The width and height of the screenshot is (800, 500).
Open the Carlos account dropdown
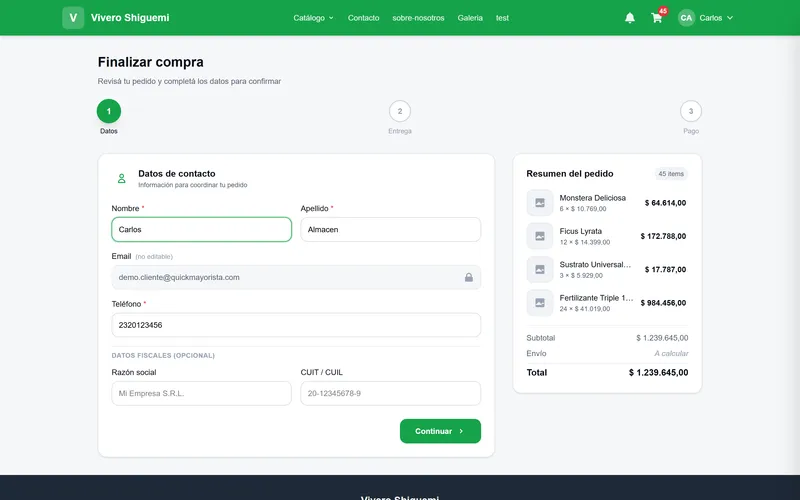coord(716,18)
